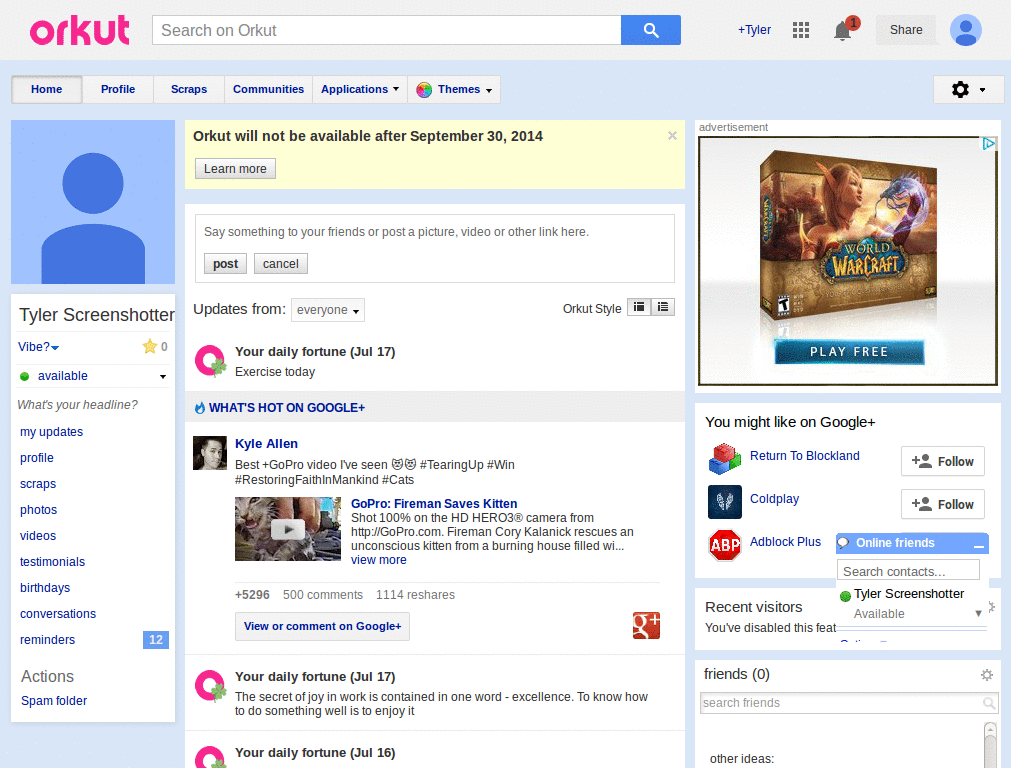Image resolution: width=1024 pixels, height=768 pixels.
Task: Click the vibe star icon
Action: click(x=150, y=346)
